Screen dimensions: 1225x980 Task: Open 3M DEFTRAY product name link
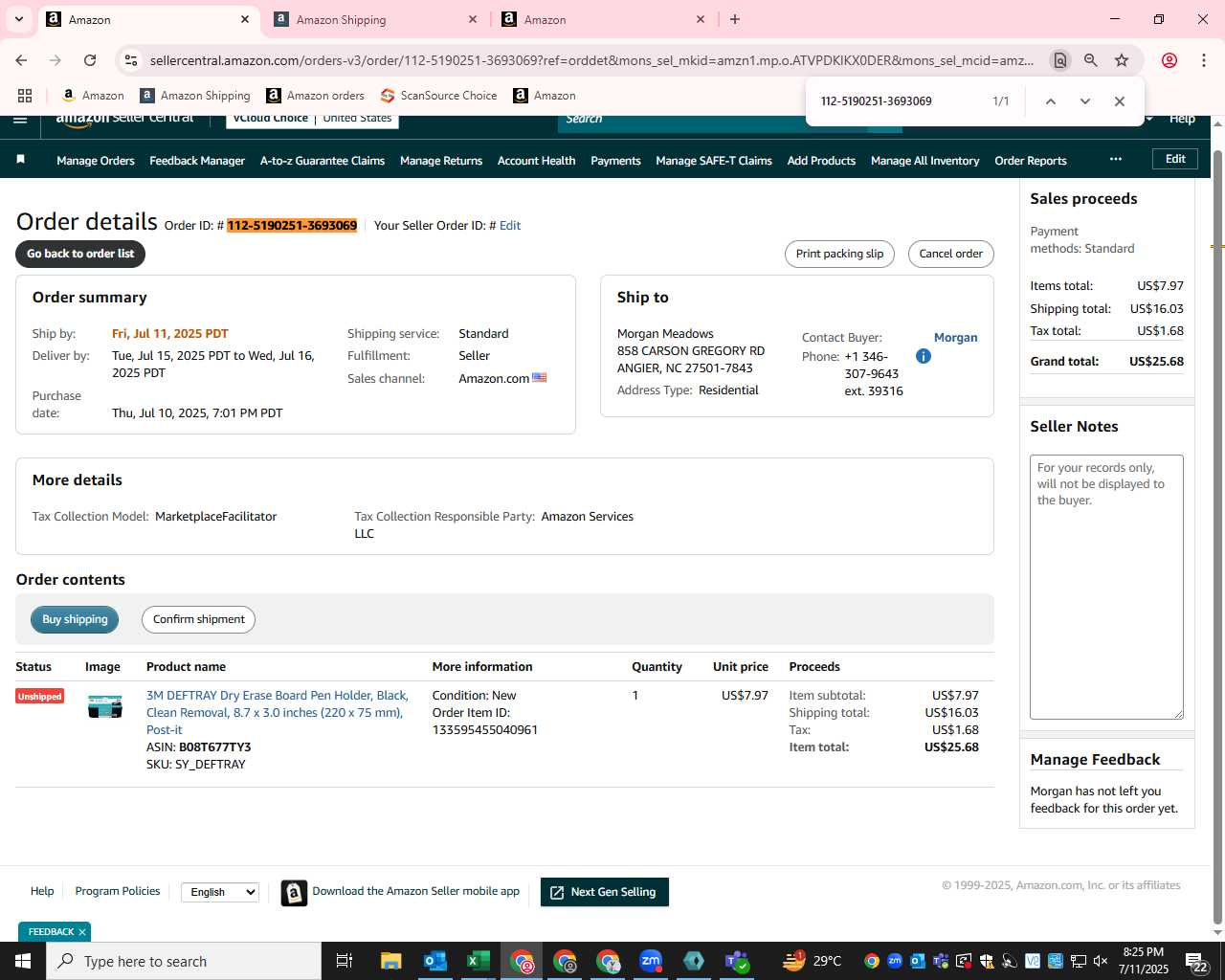point(278,712)
